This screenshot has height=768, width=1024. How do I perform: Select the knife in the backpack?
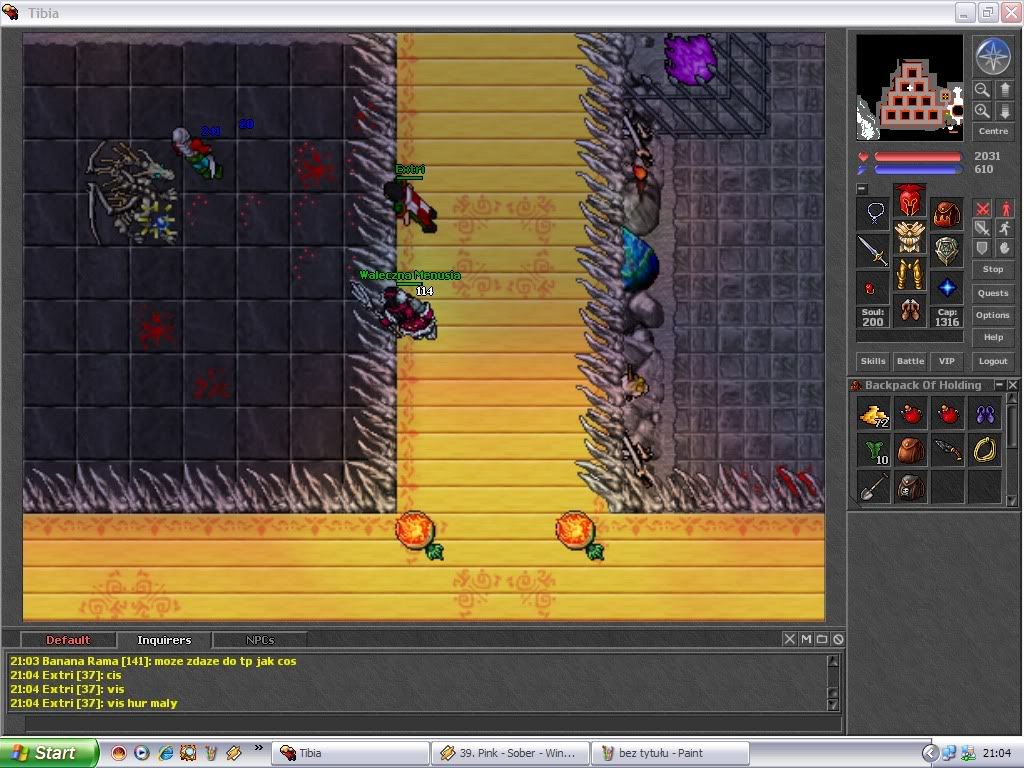[948, 451]
